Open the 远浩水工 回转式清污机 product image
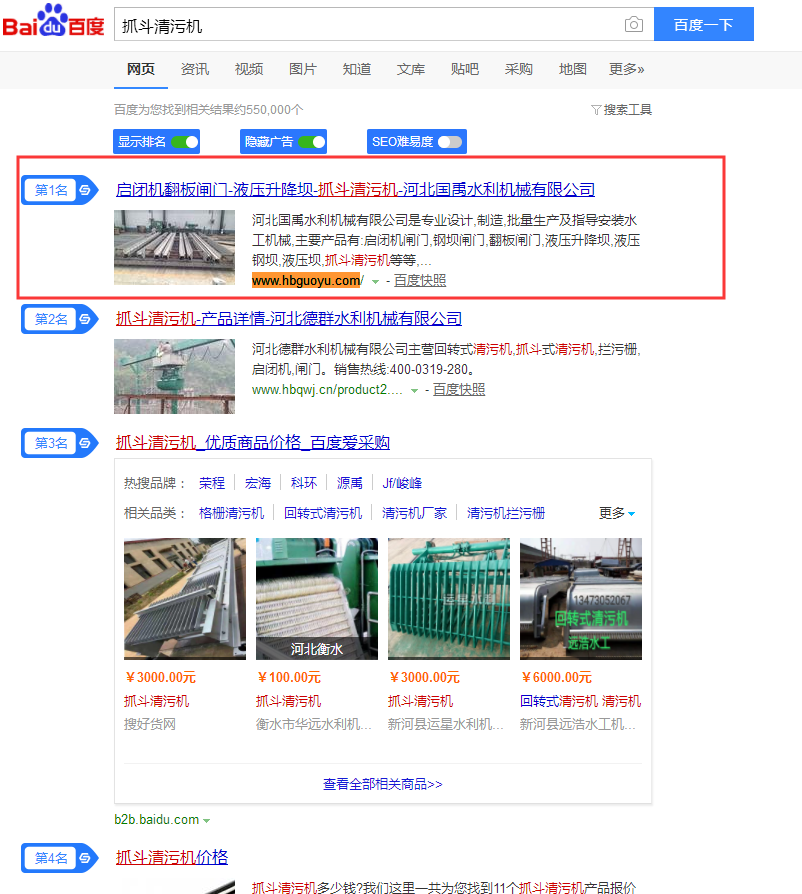This screenshot has height=894, width=802. [x=581, y=599]
